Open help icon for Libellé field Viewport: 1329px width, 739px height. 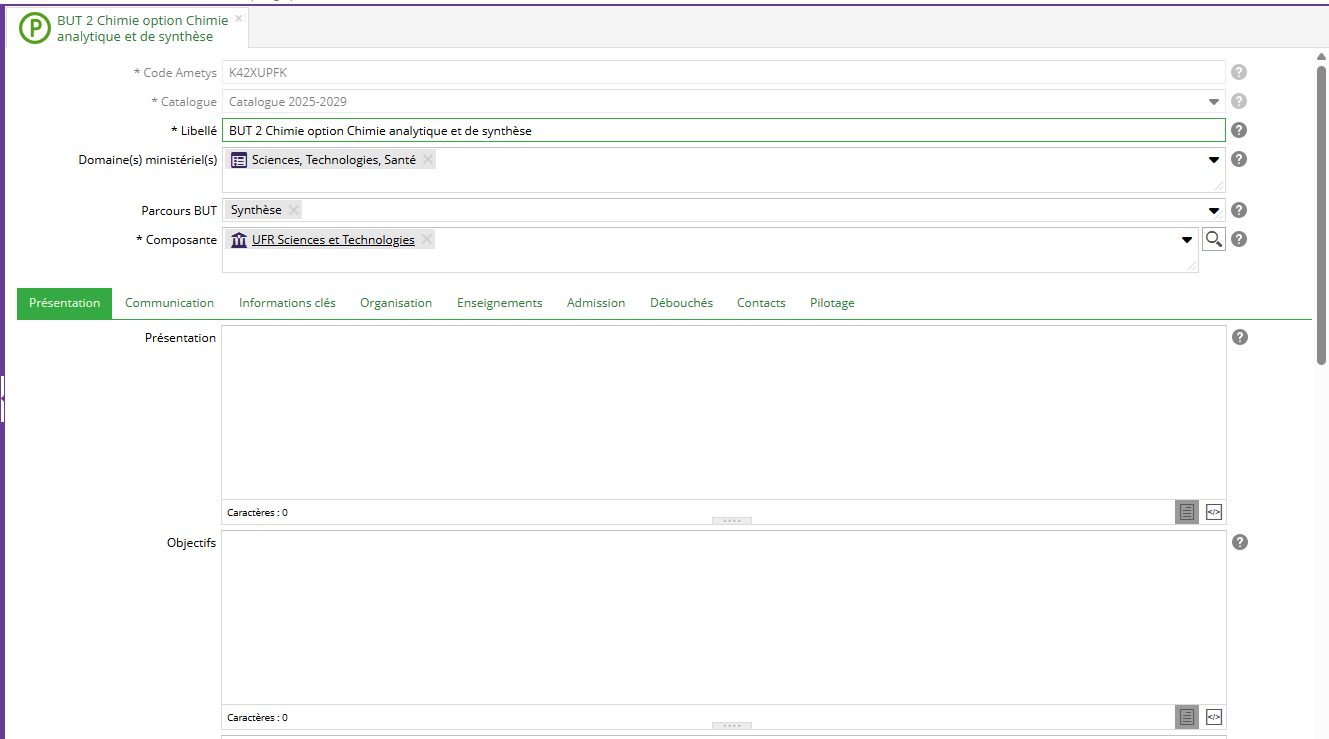click(1239, 130)
